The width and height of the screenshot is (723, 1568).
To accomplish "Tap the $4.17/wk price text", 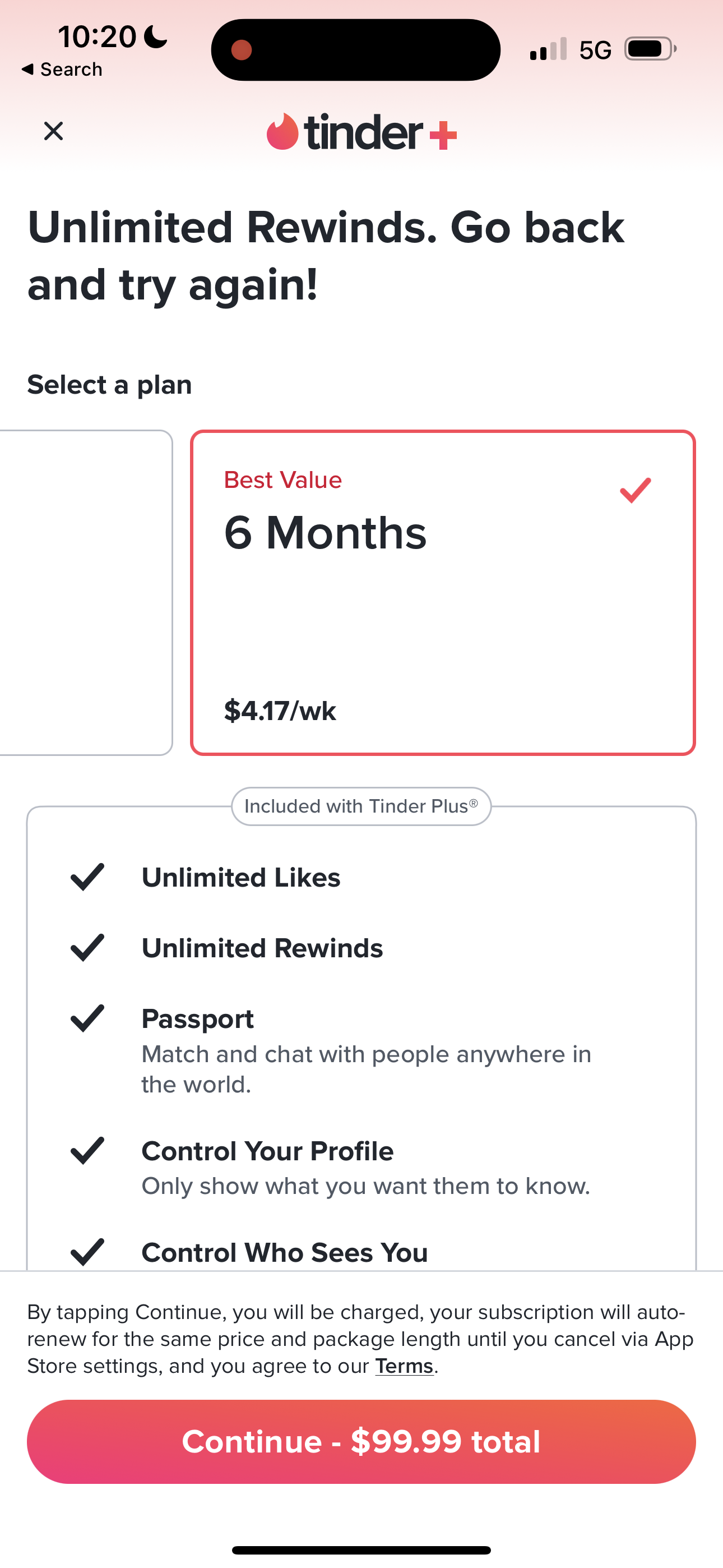I will pos(280,711).
